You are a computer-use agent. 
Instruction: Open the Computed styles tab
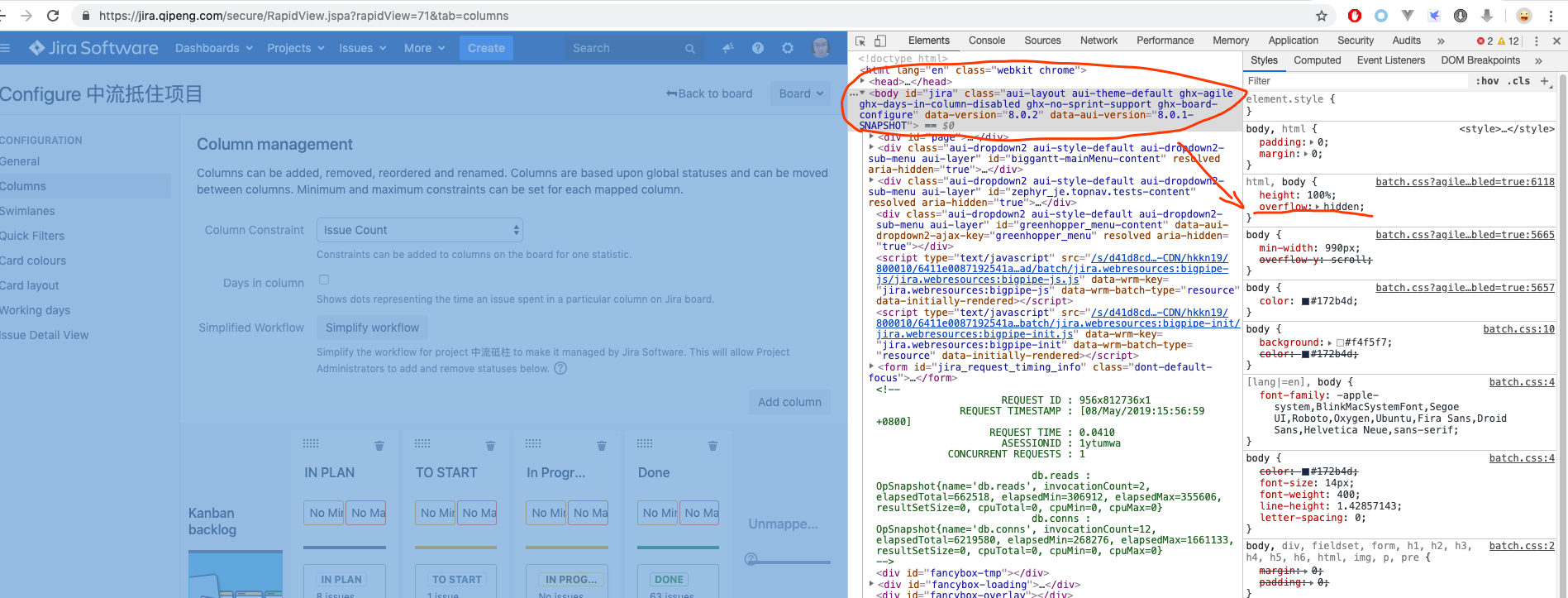[x=1318, y=60]
